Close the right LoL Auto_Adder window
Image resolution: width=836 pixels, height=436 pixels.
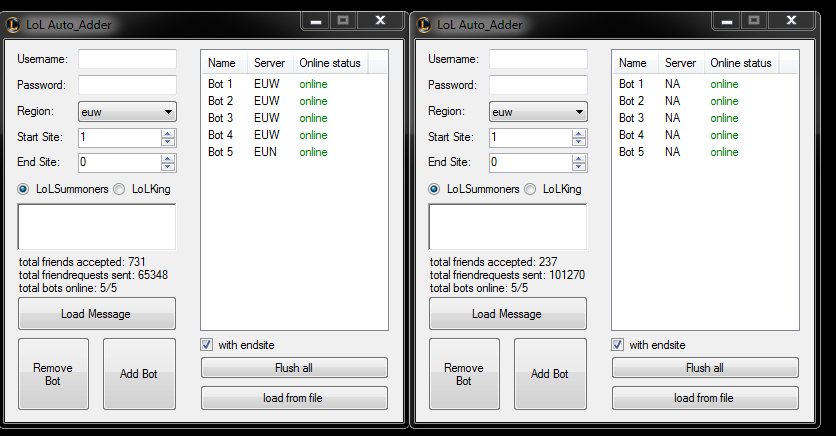791,21
